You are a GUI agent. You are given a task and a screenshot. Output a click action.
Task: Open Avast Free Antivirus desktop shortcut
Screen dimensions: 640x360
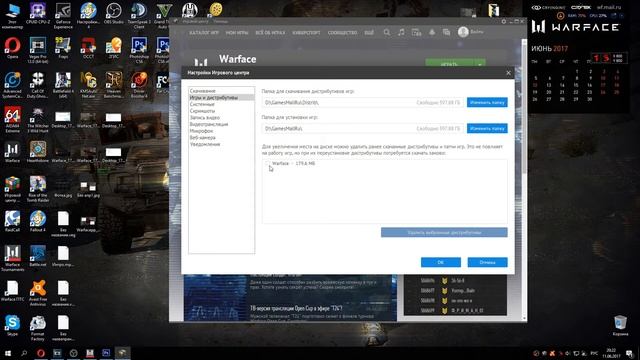[x=38, y=293]
